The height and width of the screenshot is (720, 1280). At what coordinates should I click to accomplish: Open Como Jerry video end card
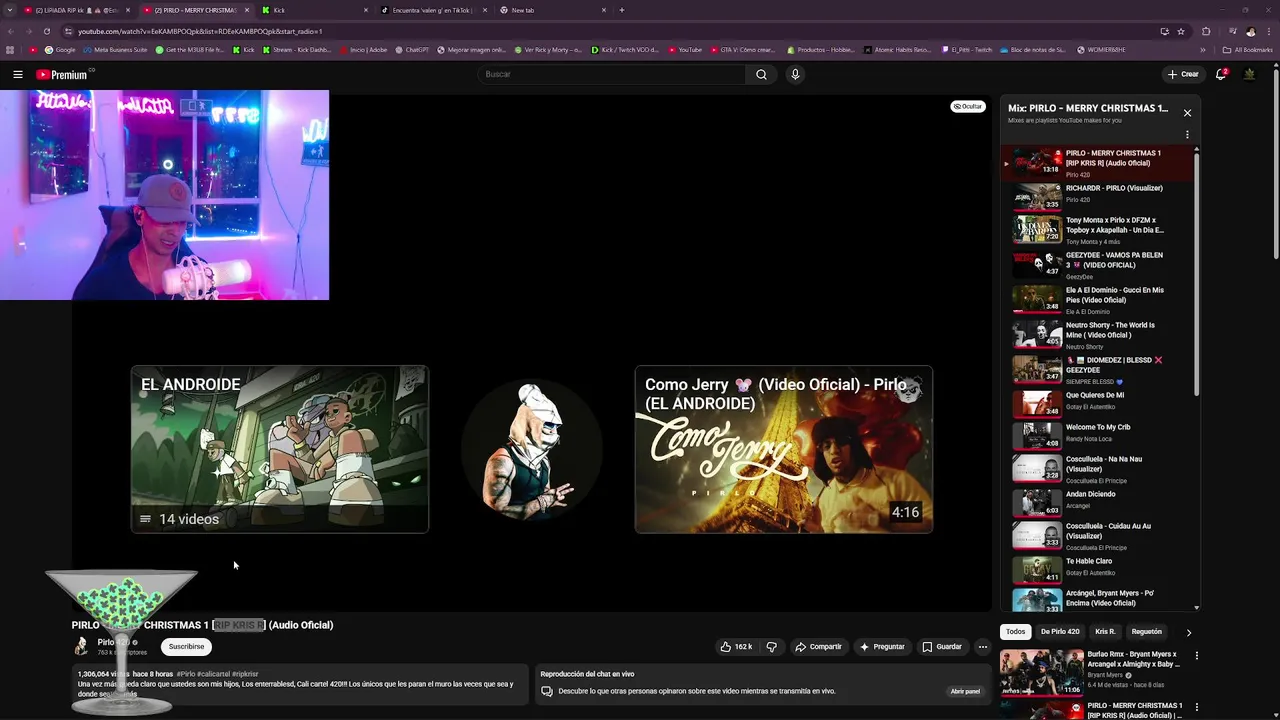tap(784, 449)
